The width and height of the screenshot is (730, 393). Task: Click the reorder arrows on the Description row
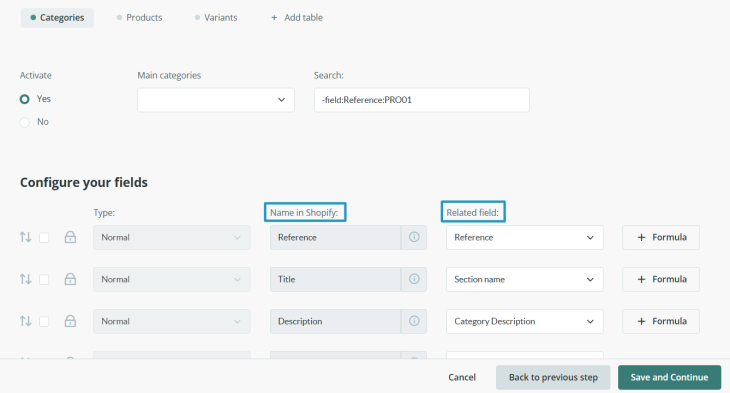[x=26, y=321]
